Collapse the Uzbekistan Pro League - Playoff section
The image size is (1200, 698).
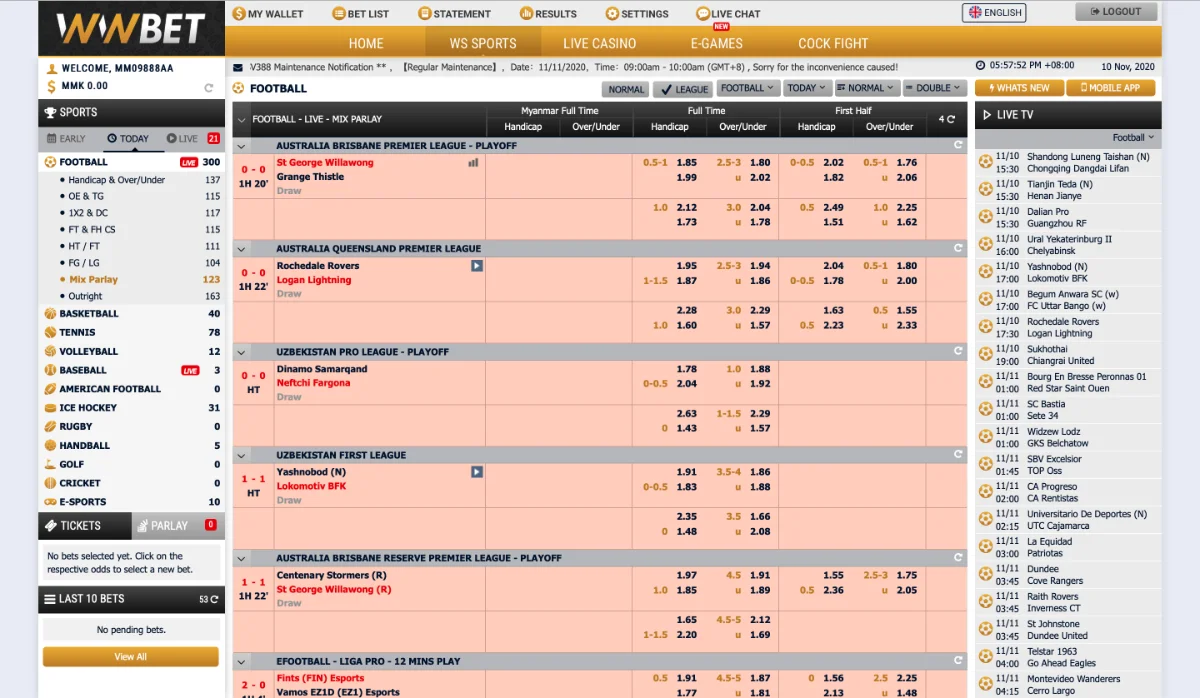[240, 352]
